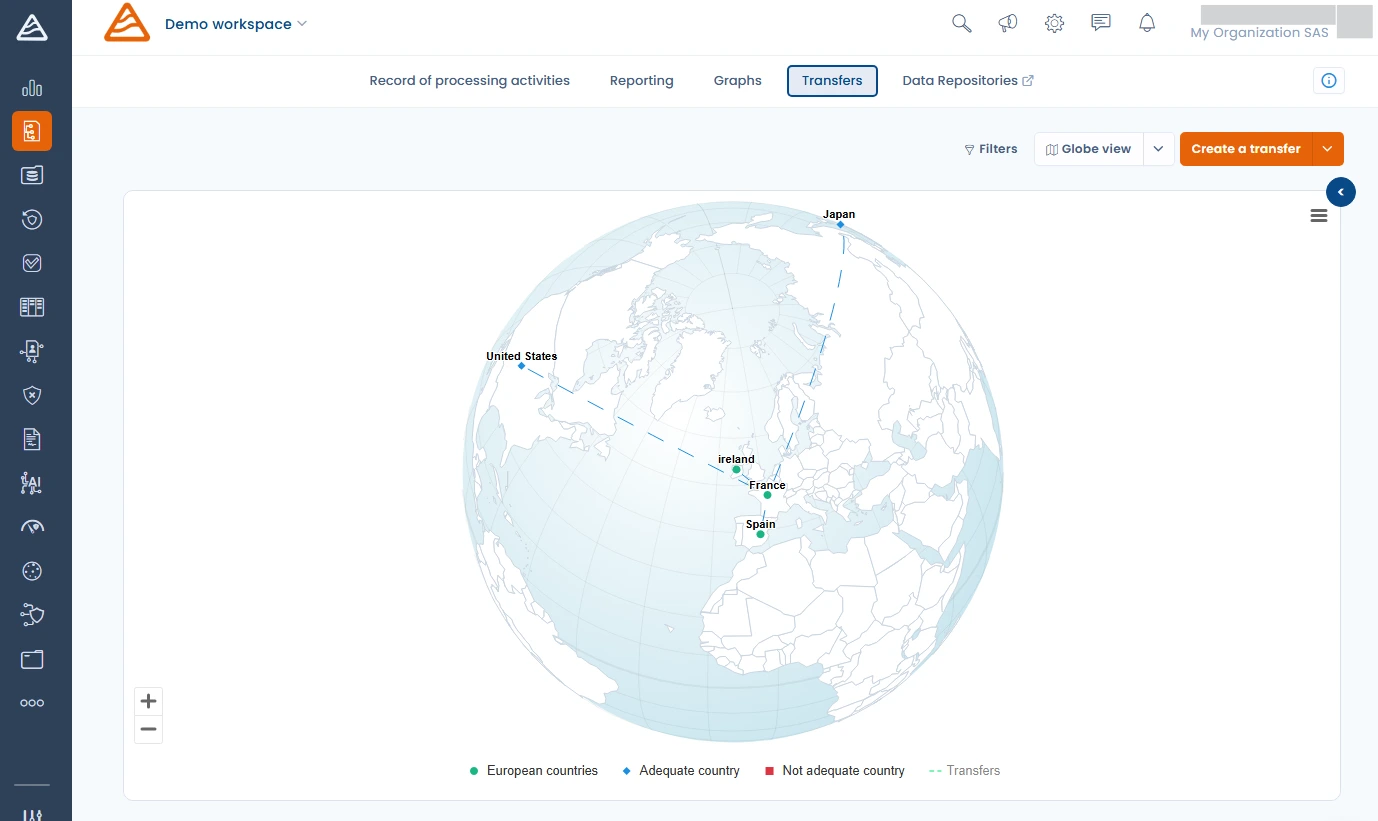Toggle the Transfers legend item
The image size is (1378, 821).
(963, 770)
